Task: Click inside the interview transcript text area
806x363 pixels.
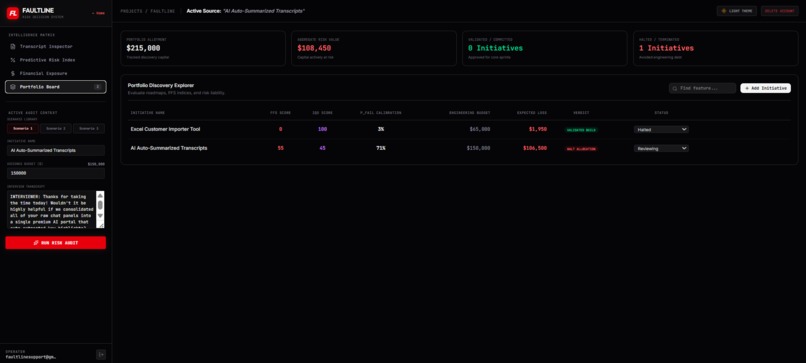Action: pos(51,209)
